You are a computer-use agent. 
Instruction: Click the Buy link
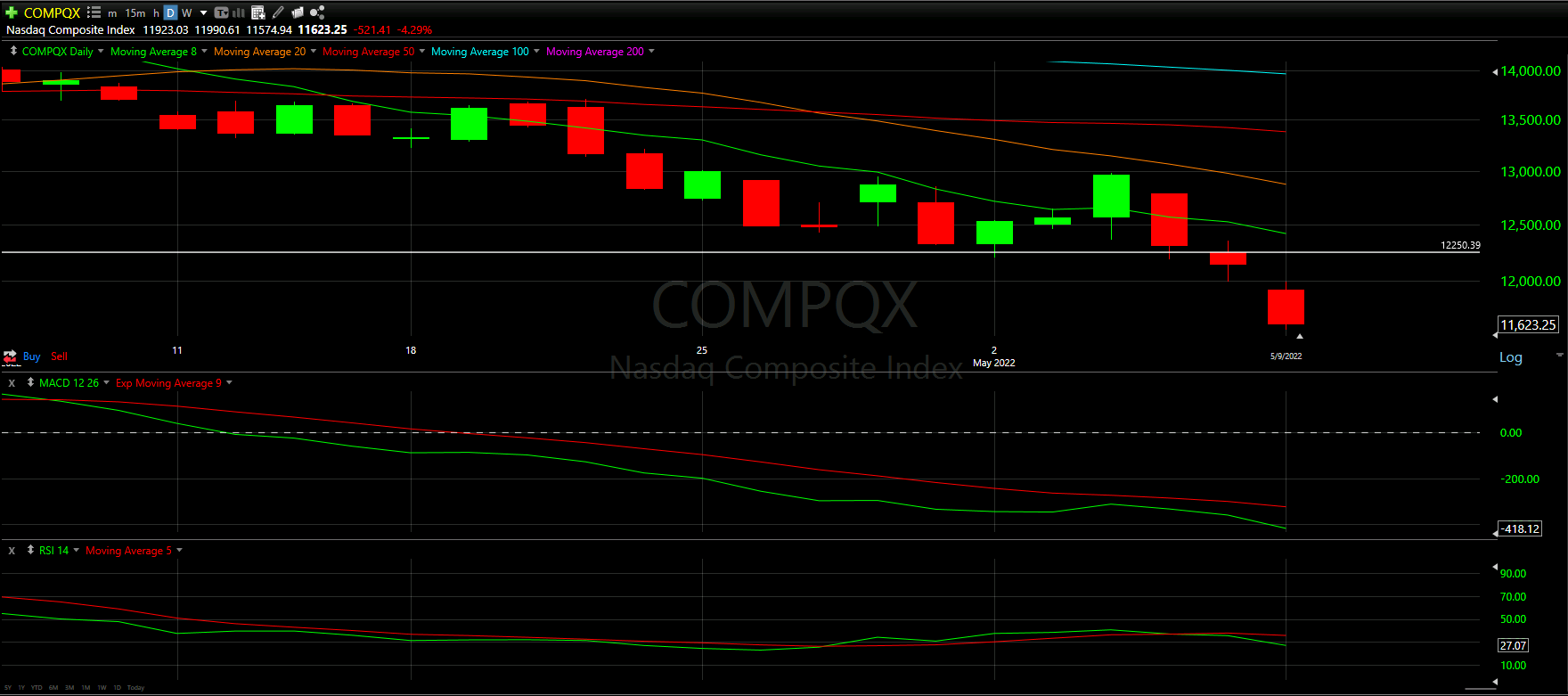[31, 356]
